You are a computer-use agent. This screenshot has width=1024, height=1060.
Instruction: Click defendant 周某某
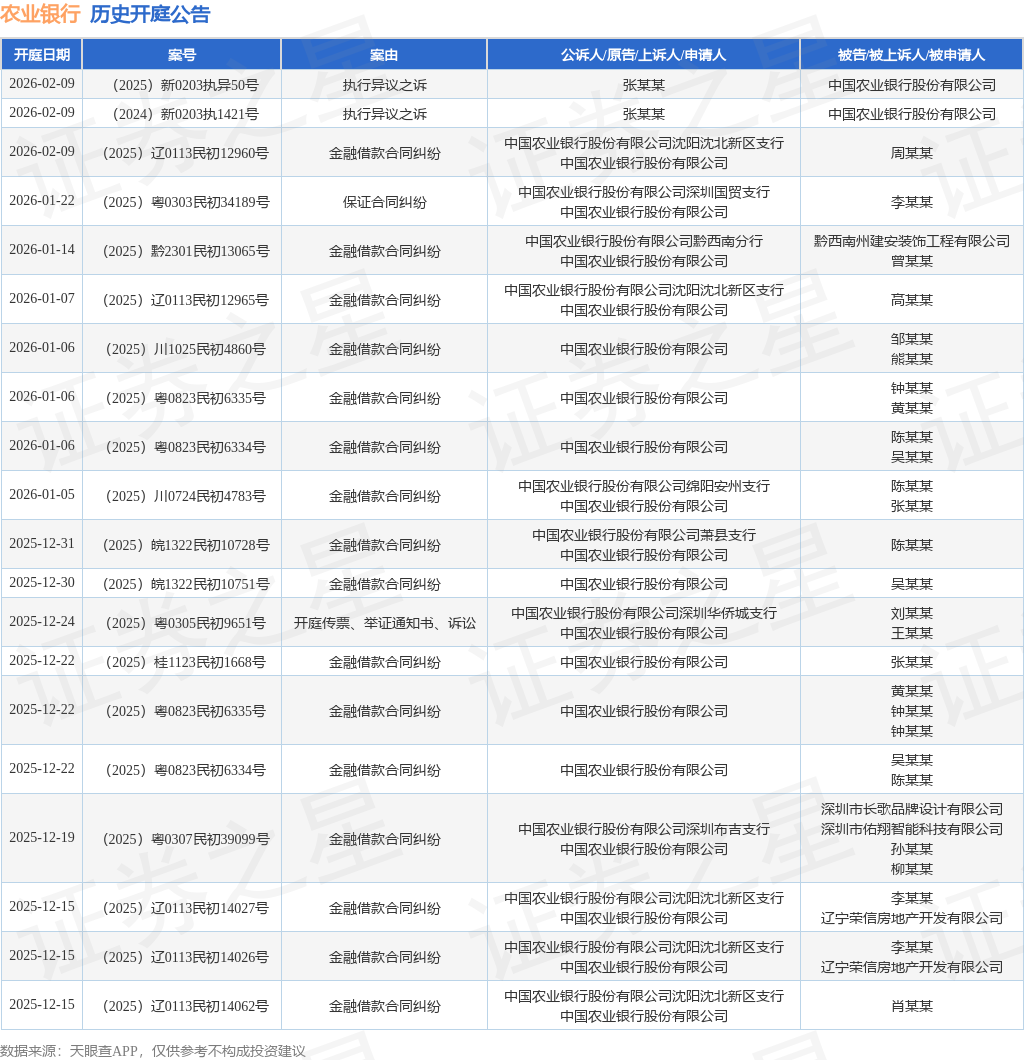pyautogui.click(x=911, y=153)
